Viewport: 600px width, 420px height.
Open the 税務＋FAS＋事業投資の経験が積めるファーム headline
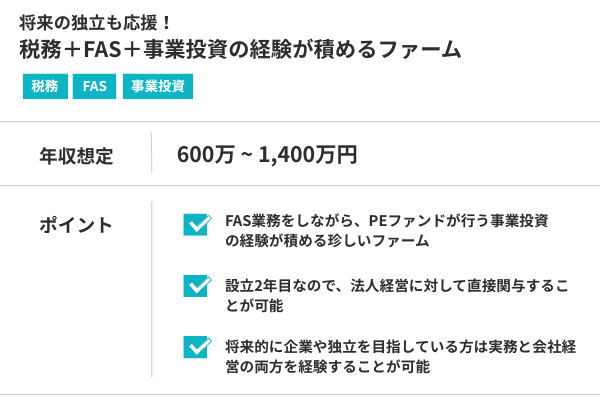(x=240, y=48)
